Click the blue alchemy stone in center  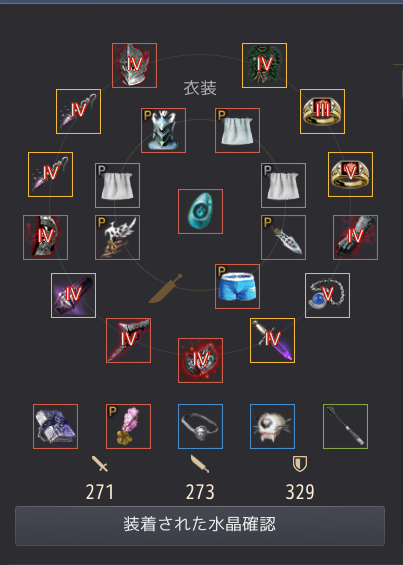(x=200, y=211)
